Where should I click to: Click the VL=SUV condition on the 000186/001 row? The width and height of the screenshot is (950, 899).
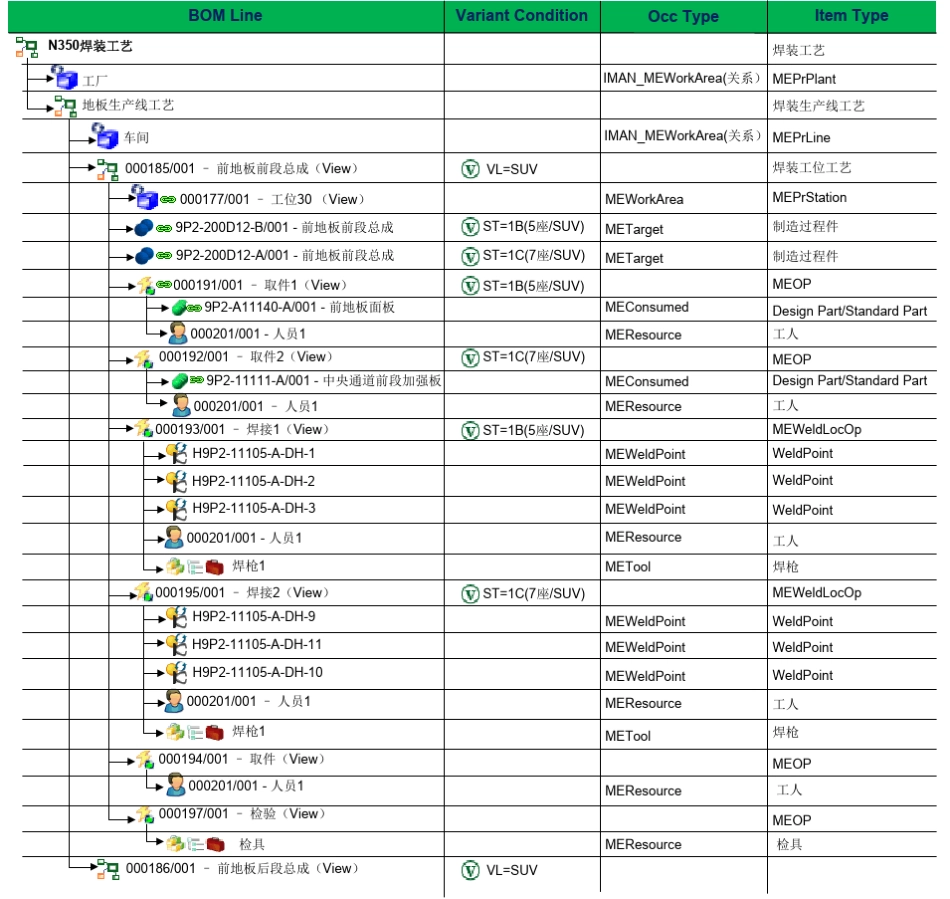512,871
